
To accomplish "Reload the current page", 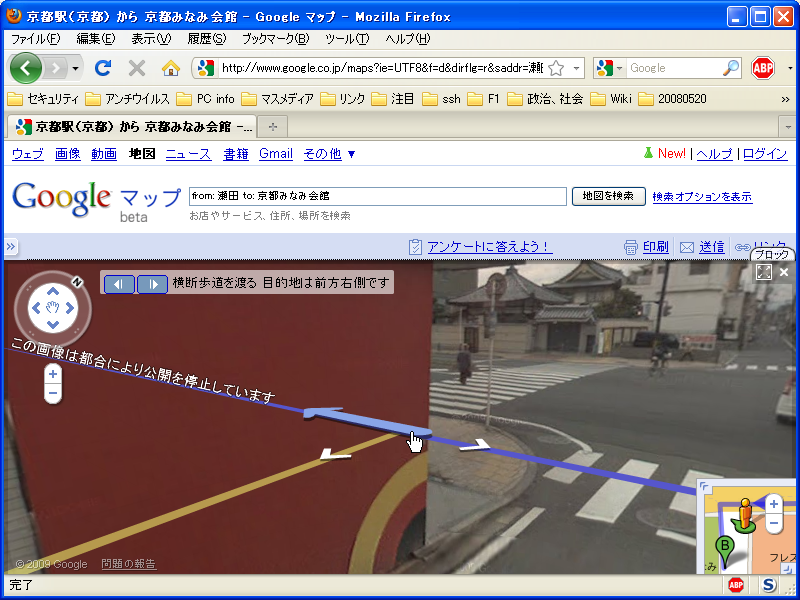I will click(x=103, y=68).
